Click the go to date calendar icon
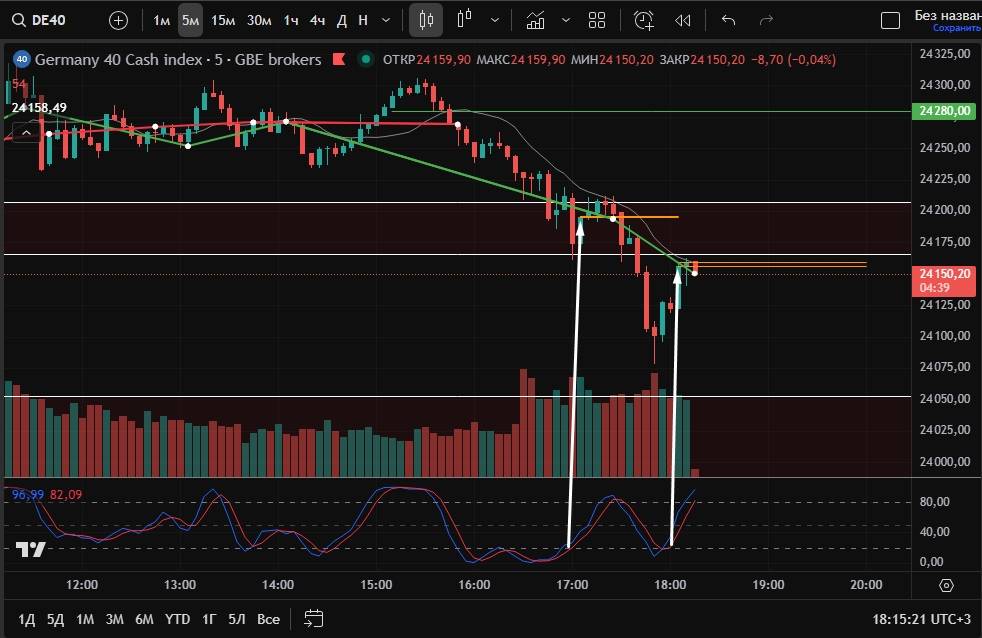Screen dimensions: 982x638 coord(313,618)
